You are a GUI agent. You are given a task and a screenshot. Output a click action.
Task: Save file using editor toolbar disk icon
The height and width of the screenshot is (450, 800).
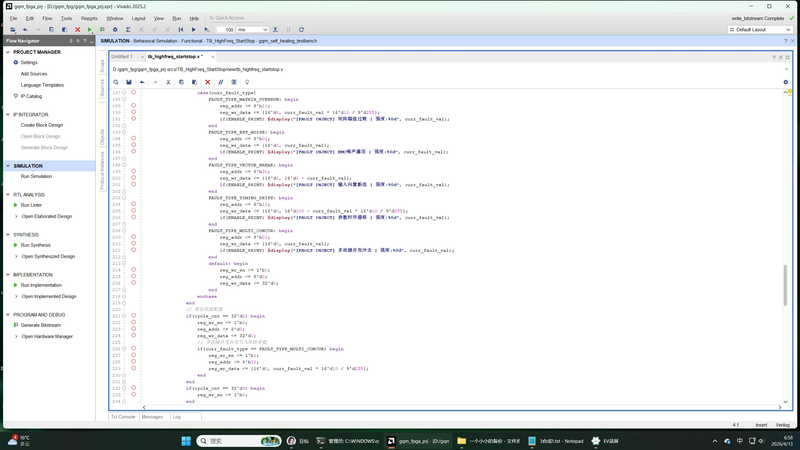[129, 82]
